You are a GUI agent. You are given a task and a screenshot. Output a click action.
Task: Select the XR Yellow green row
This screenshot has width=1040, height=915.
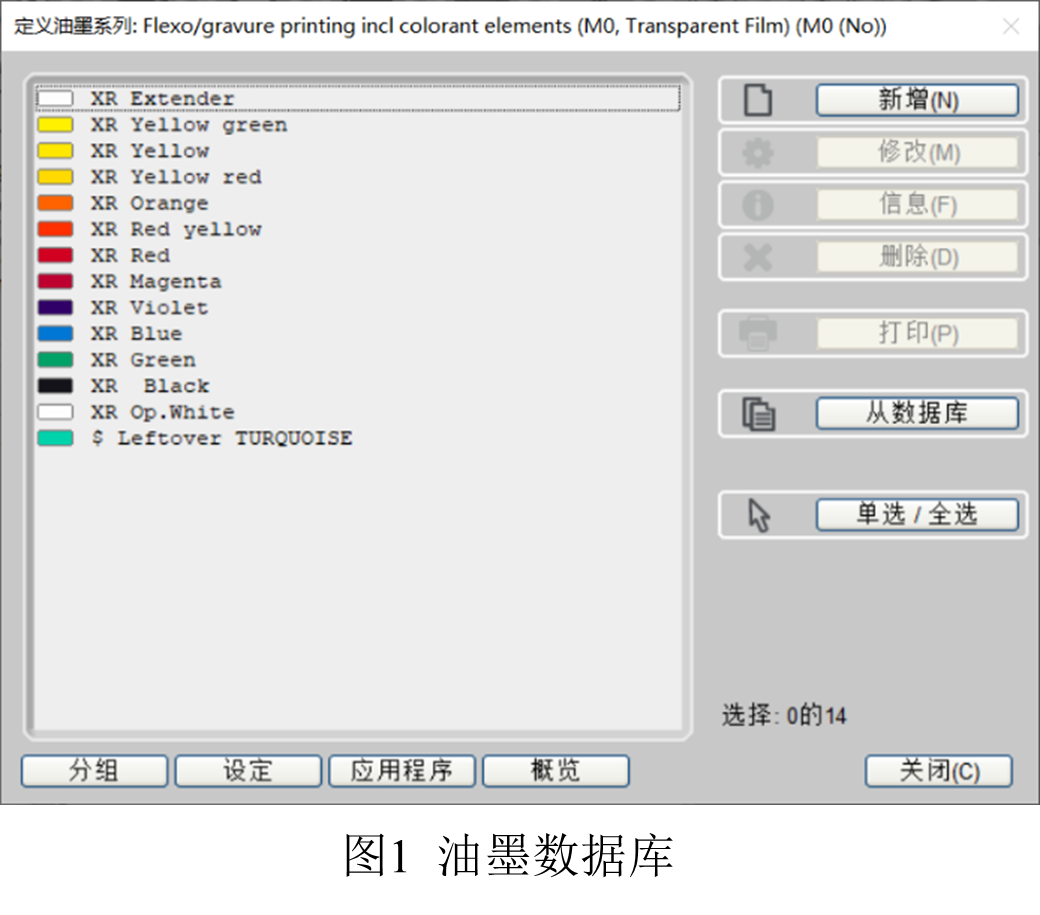358,125
